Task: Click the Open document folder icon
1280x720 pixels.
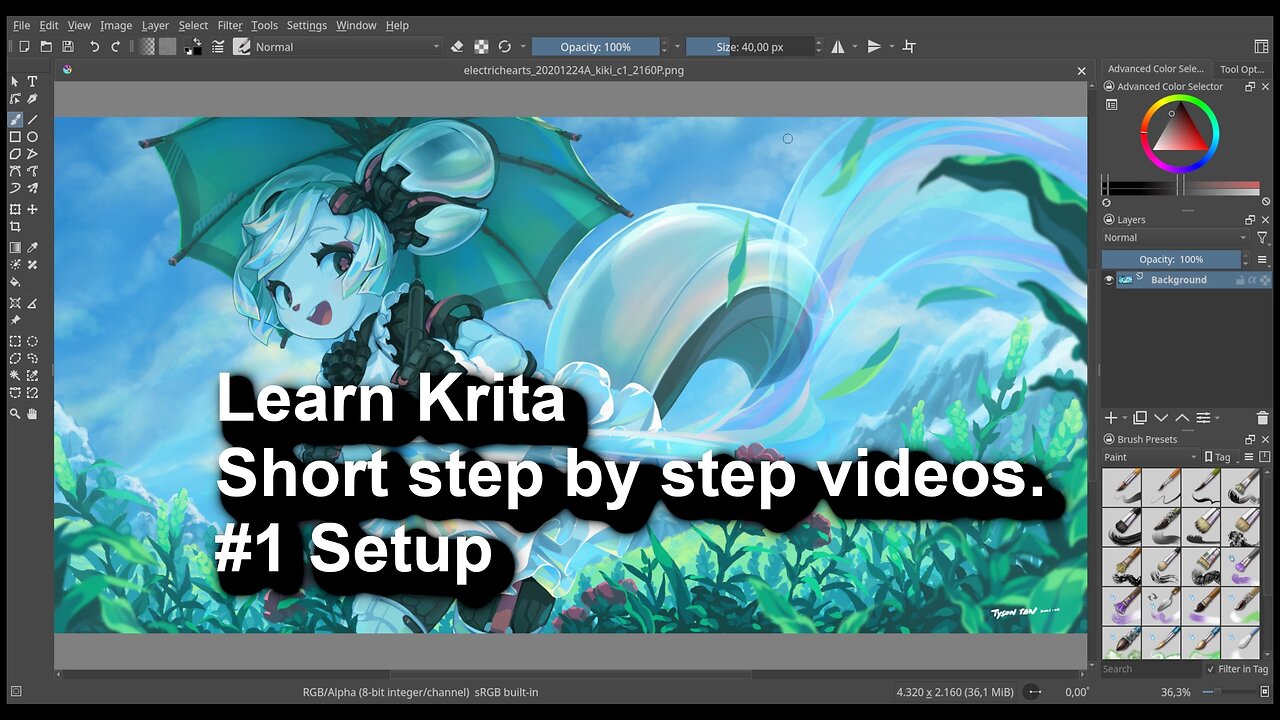Action: click(x=46, y=46)
